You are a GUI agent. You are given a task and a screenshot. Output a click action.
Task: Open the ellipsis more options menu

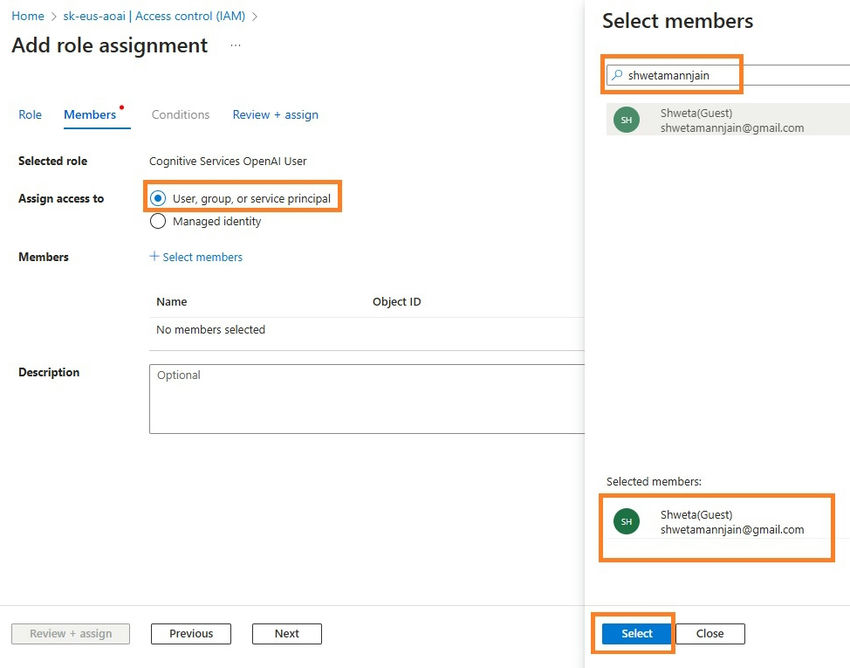coord(235,46)
